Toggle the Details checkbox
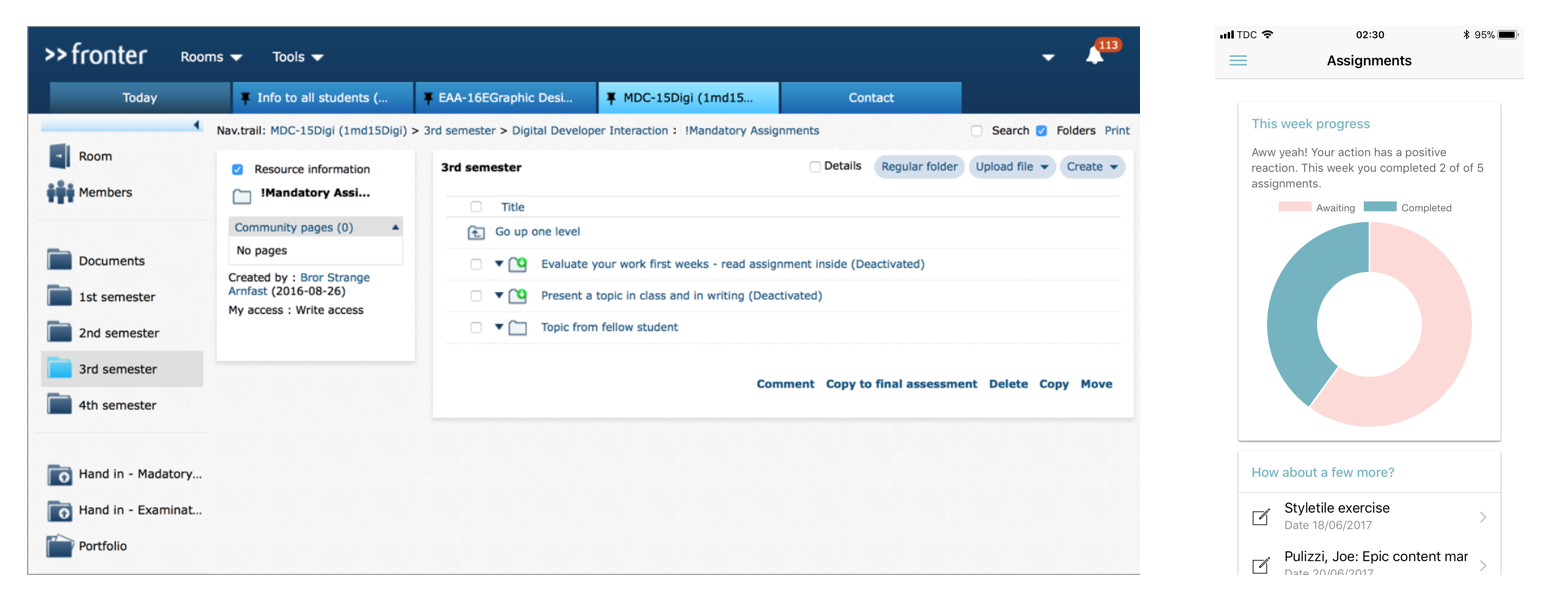The height and width of the screenshot is (600, 1550). (815, 167)
